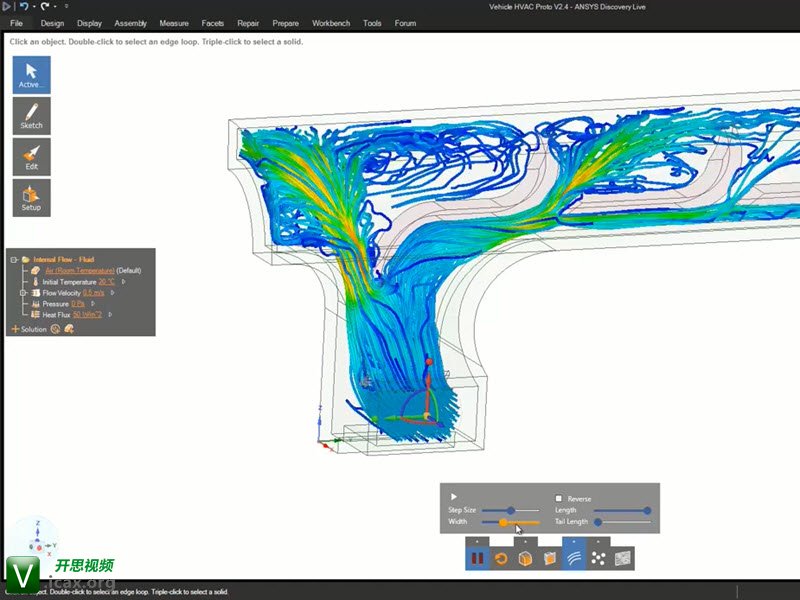The width and height of the screenshot is (800, 600).
Task: Open the Workbench menu tab
Action: point(331,23)
